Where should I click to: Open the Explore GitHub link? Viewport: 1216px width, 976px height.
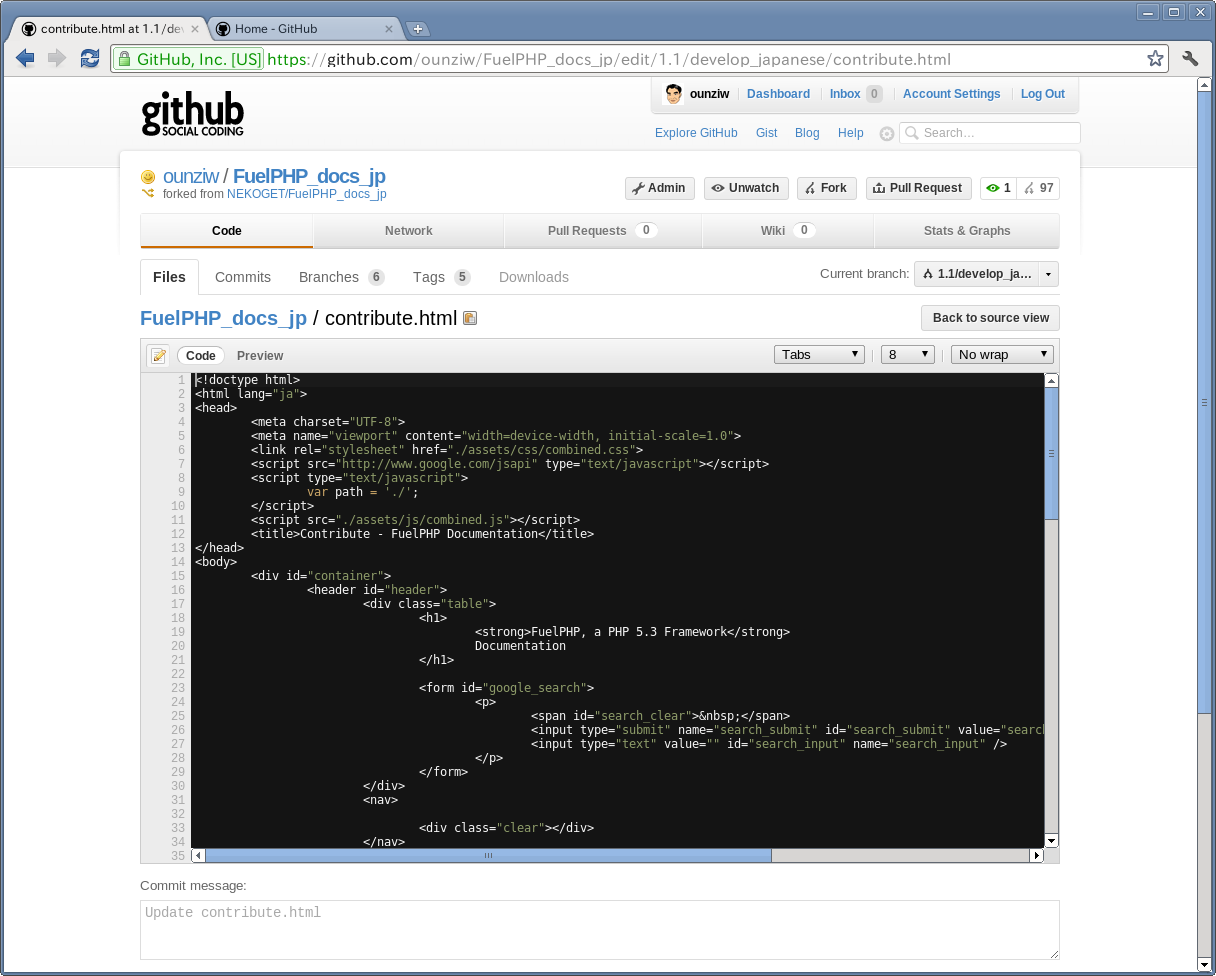(696, 133)
